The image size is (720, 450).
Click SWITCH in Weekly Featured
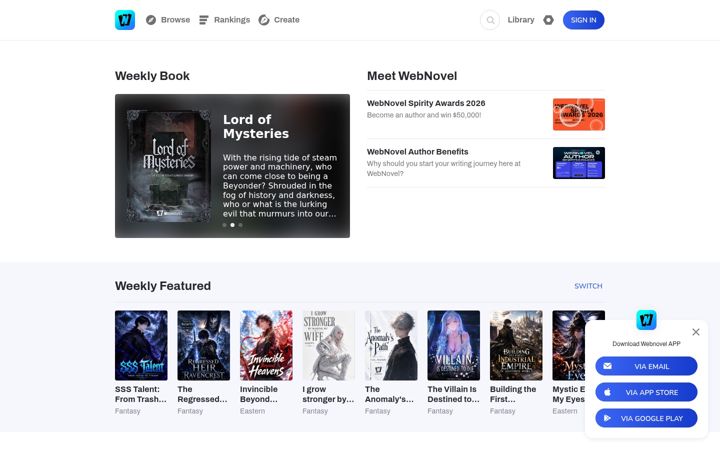[588, 286]
